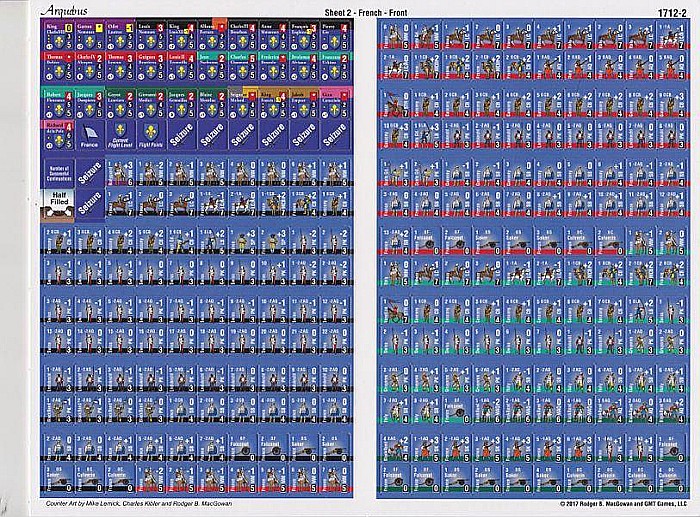700x517 pixels.
Task: Select the Anne Montmorency leader counter
Action: pyautogui.click(x=273, y=35)
